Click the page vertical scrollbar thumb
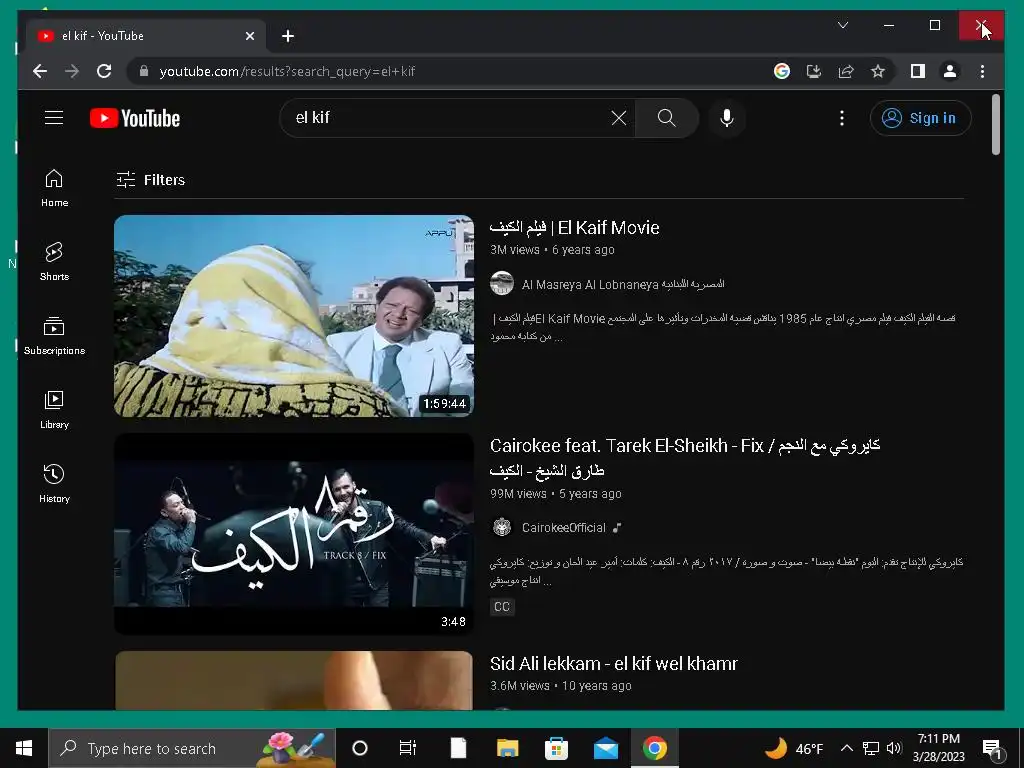This screenshot has height=768, width=1024. (x=996, y=124)
